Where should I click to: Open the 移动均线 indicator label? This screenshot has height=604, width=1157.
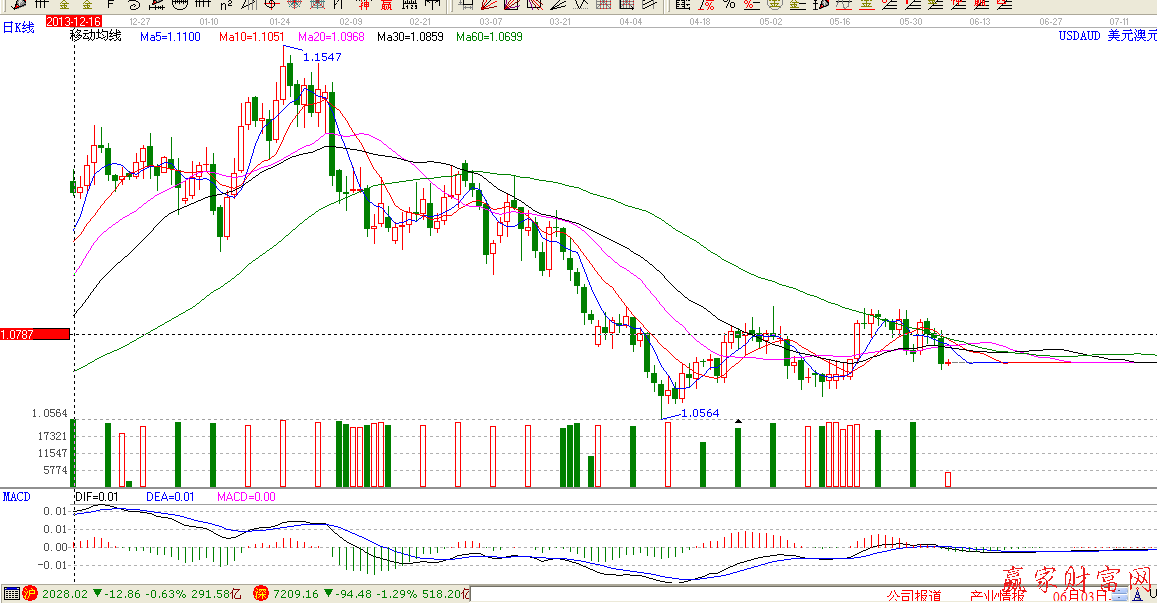coord(95,36)
